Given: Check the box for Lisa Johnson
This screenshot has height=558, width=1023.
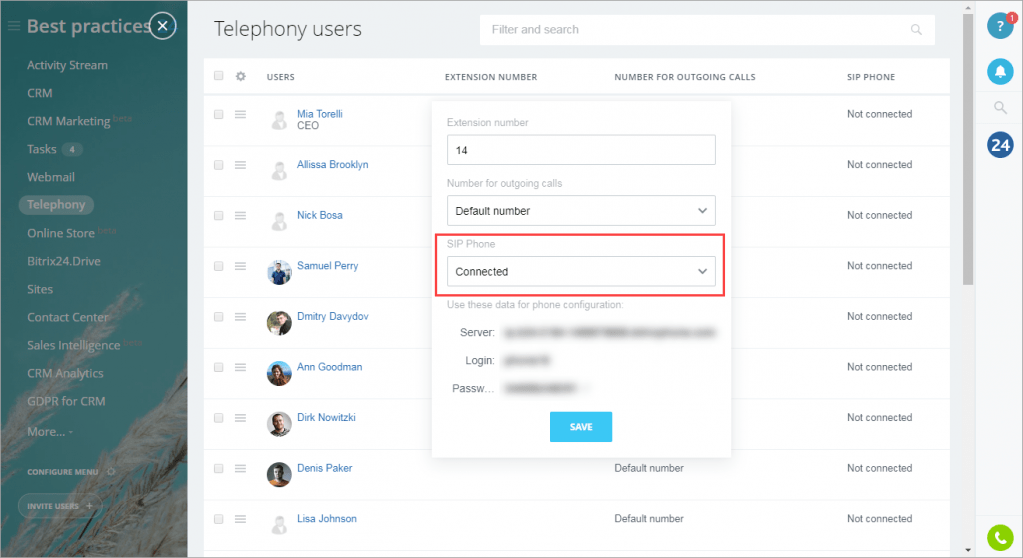Looking at the screenshot, I should (219, 519).
